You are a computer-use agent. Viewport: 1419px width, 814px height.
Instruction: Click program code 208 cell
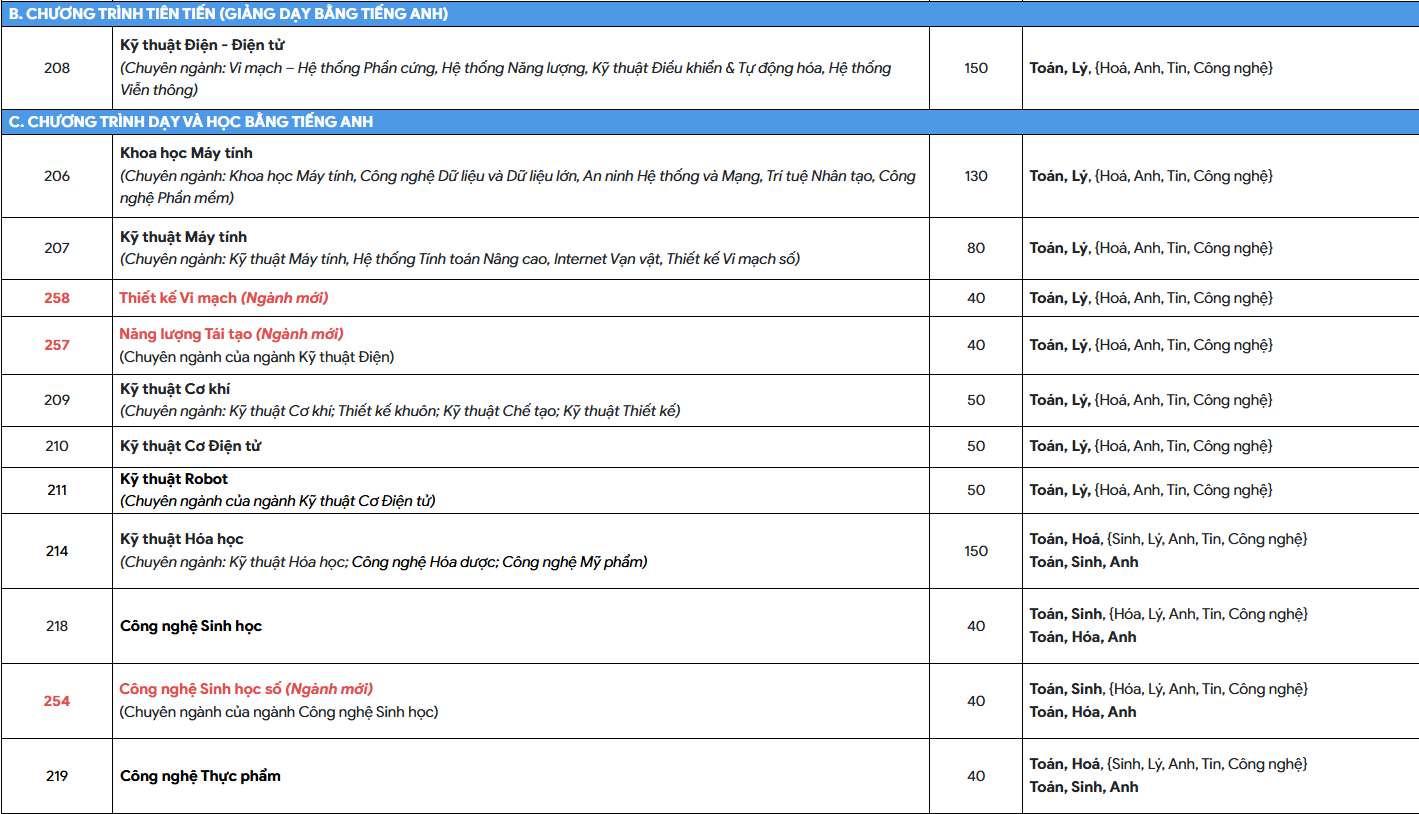pos(57,68)
